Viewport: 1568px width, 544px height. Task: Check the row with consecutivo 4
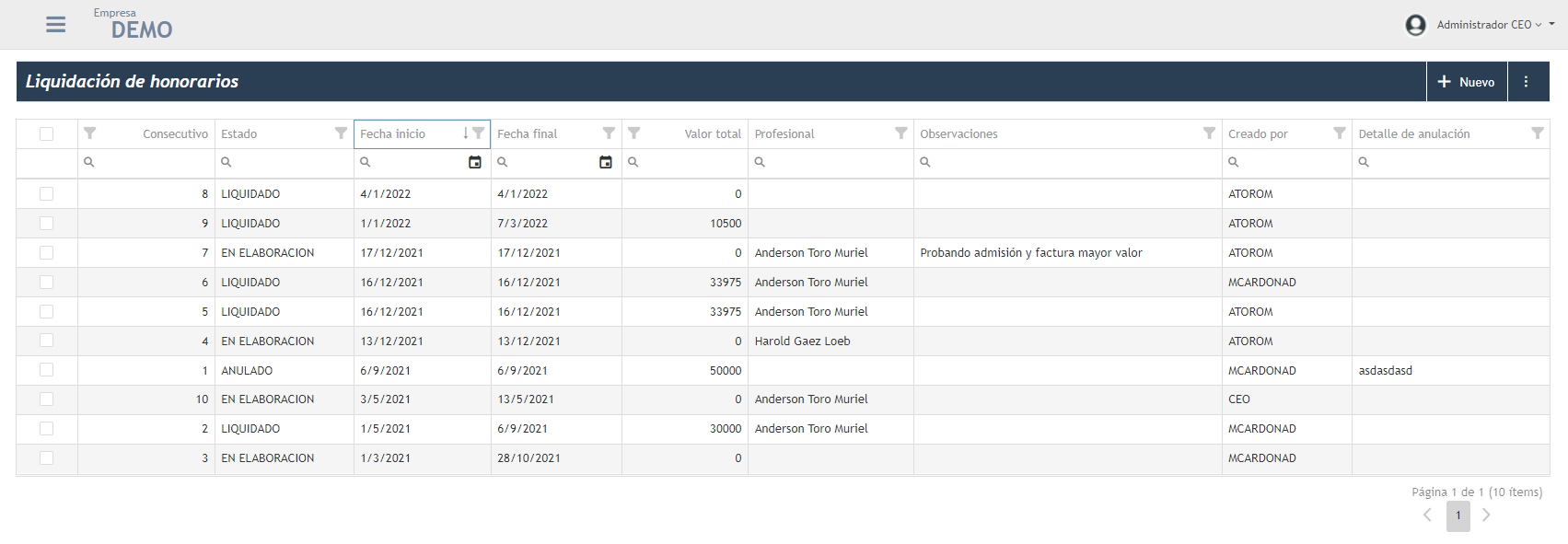pyautogui.click(x=47, y=341)
